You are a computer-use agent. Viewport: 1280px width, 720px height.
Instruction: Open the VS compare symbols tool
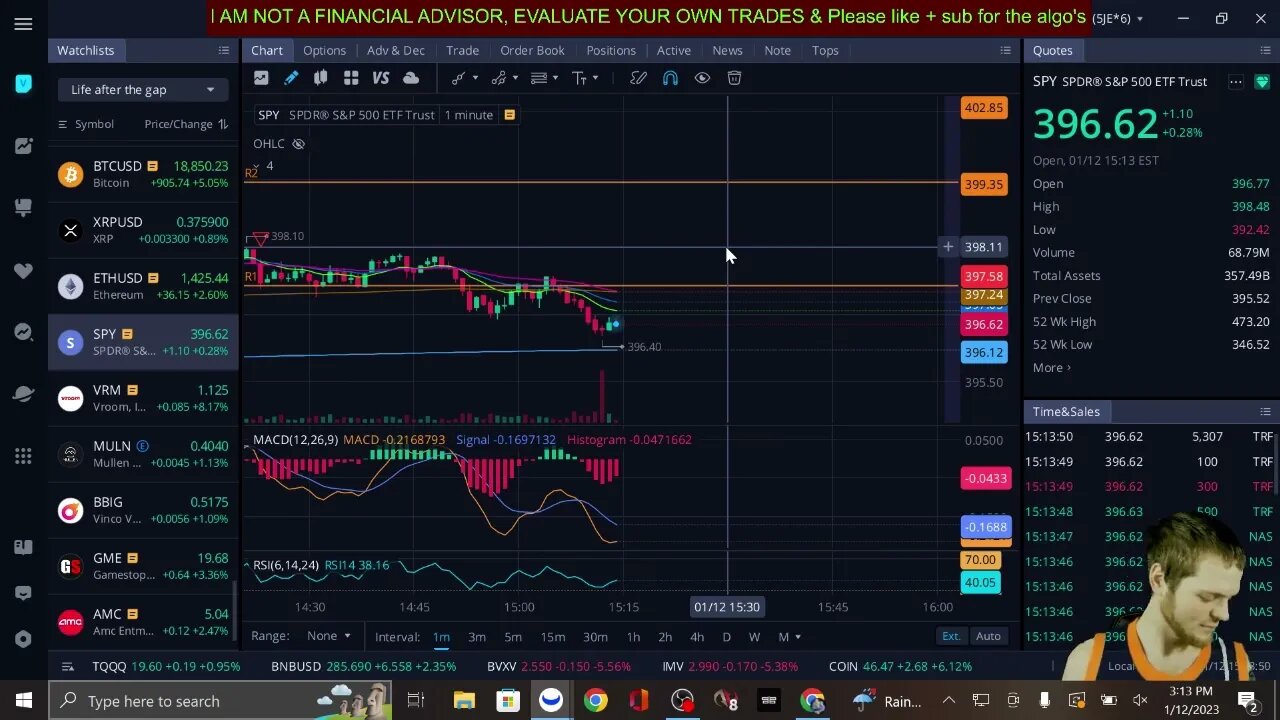pyautogui.click(x=381, y=78)
